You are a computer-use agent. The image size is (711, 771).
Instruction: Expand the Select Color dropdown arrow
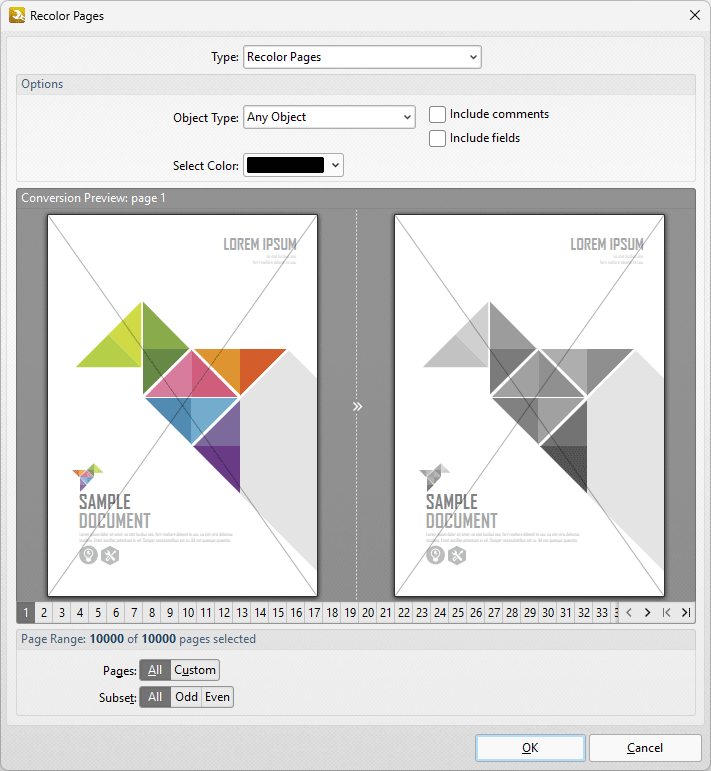[335, 165]
